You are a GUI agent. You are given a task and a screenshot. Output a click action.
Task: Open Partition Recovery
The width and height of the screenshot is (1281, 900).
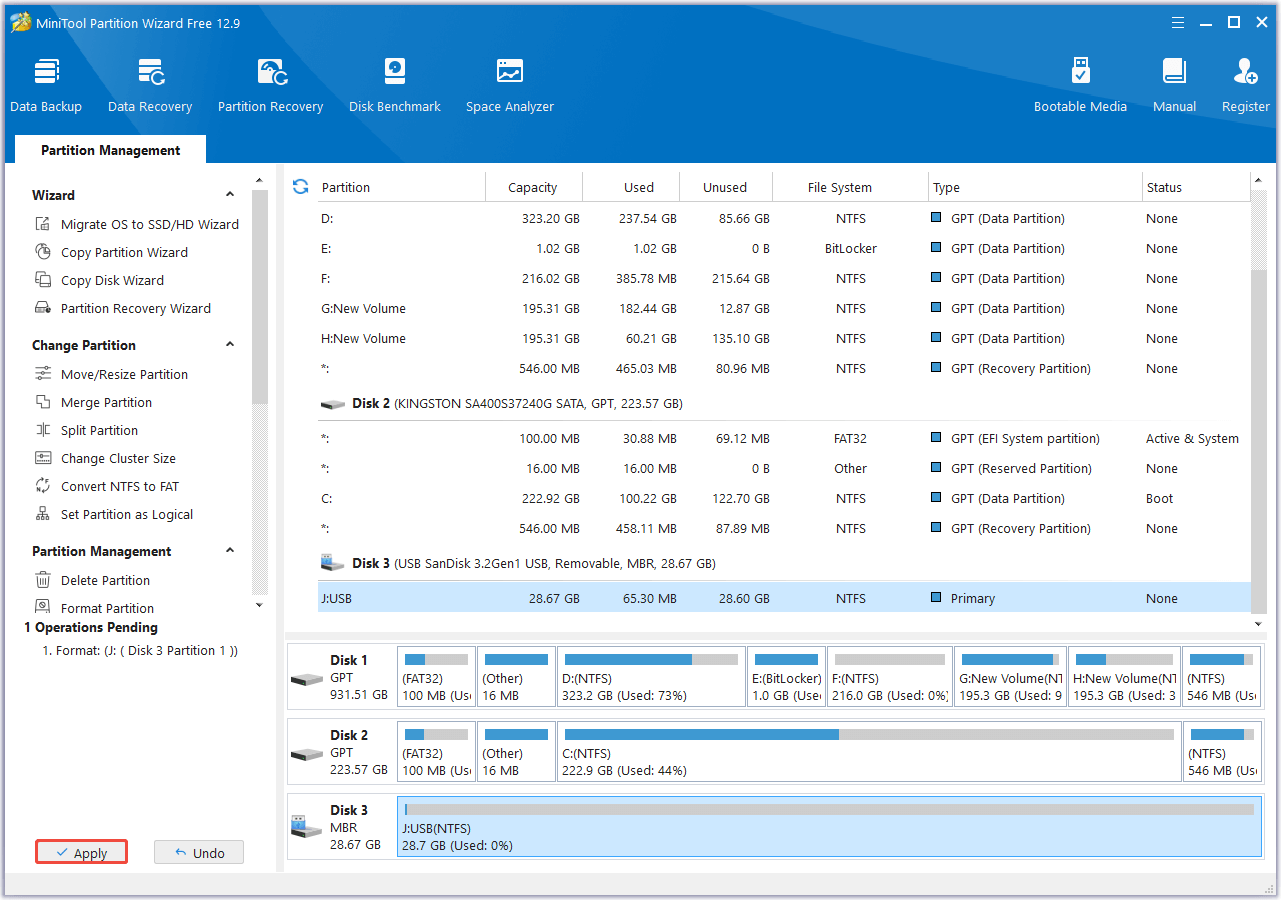tap(270, 83)
